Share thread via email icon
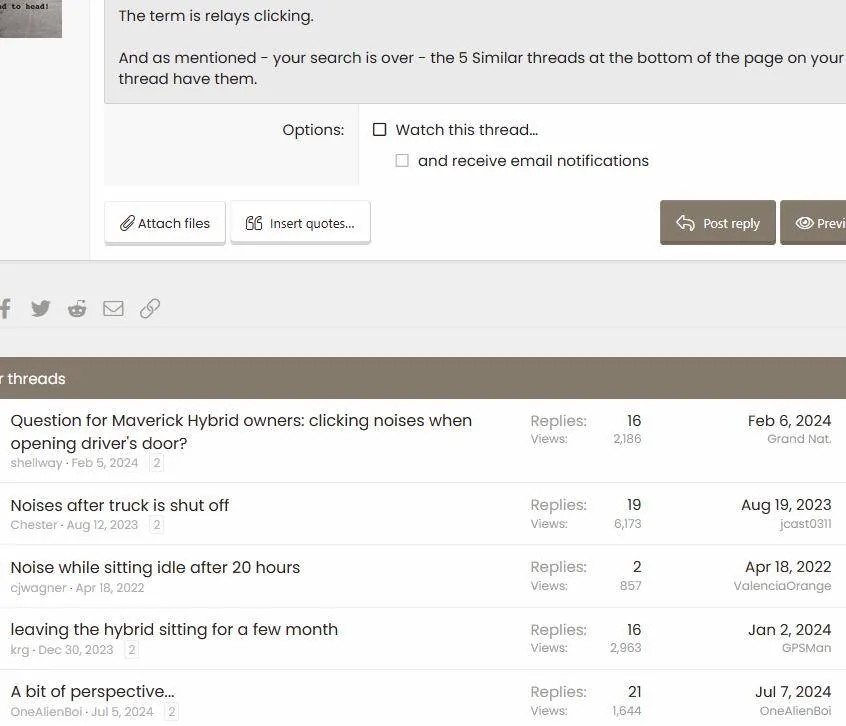The height and width of the screenshot is (726, 846). [x=113, y=309]
